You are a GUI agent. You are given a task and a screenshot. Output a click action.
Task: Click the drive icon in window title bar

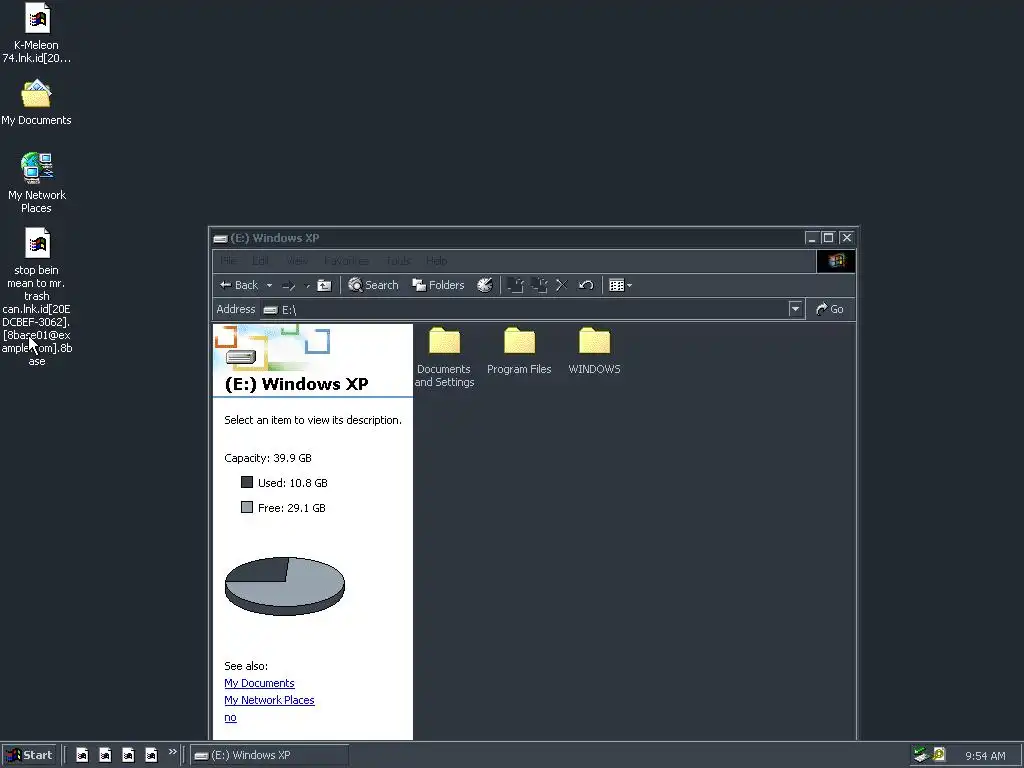coord(221,238)
